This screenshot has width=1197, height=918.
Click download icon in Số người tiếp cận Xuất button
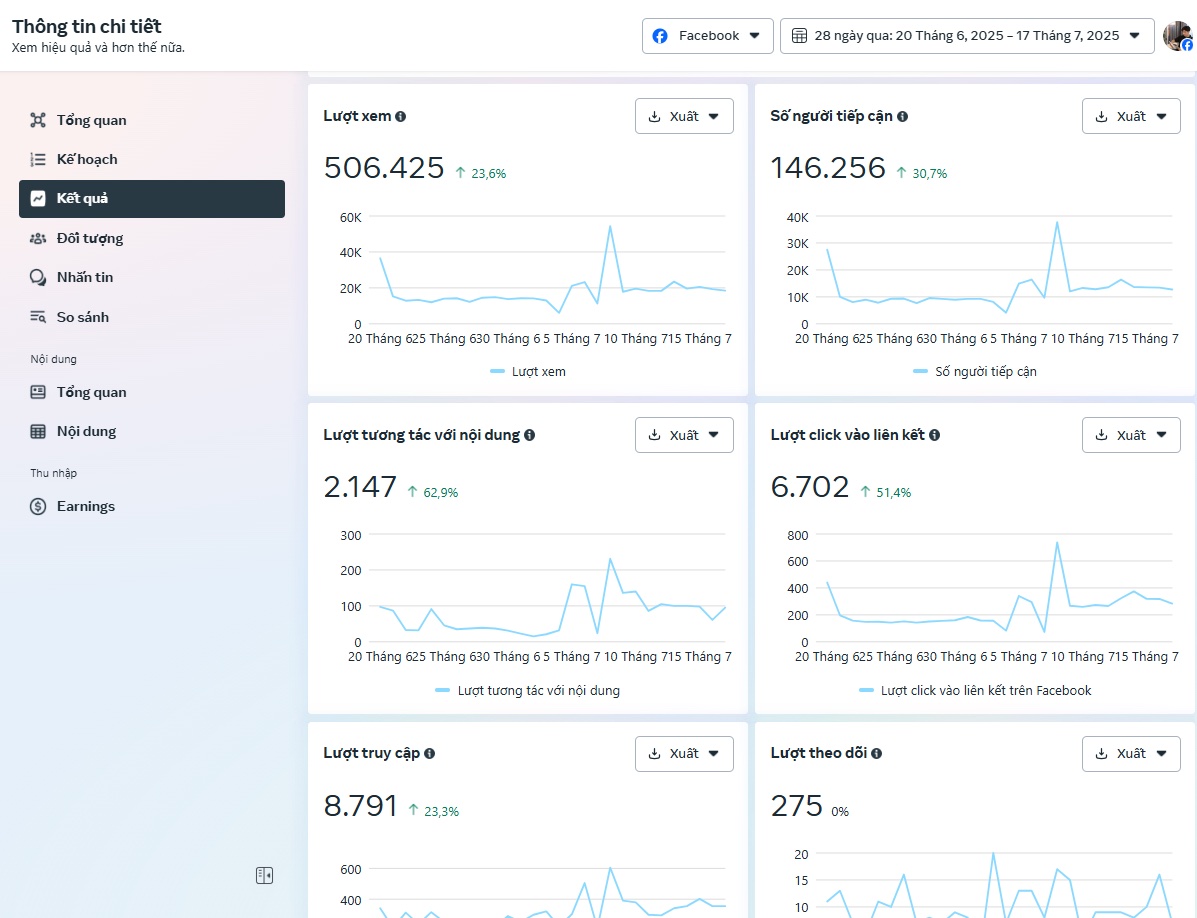point(1102,117)
